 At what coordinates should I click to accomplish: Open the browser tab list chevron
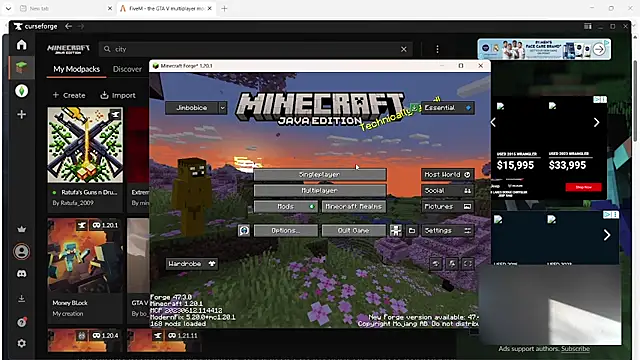[x=8, y=8]
